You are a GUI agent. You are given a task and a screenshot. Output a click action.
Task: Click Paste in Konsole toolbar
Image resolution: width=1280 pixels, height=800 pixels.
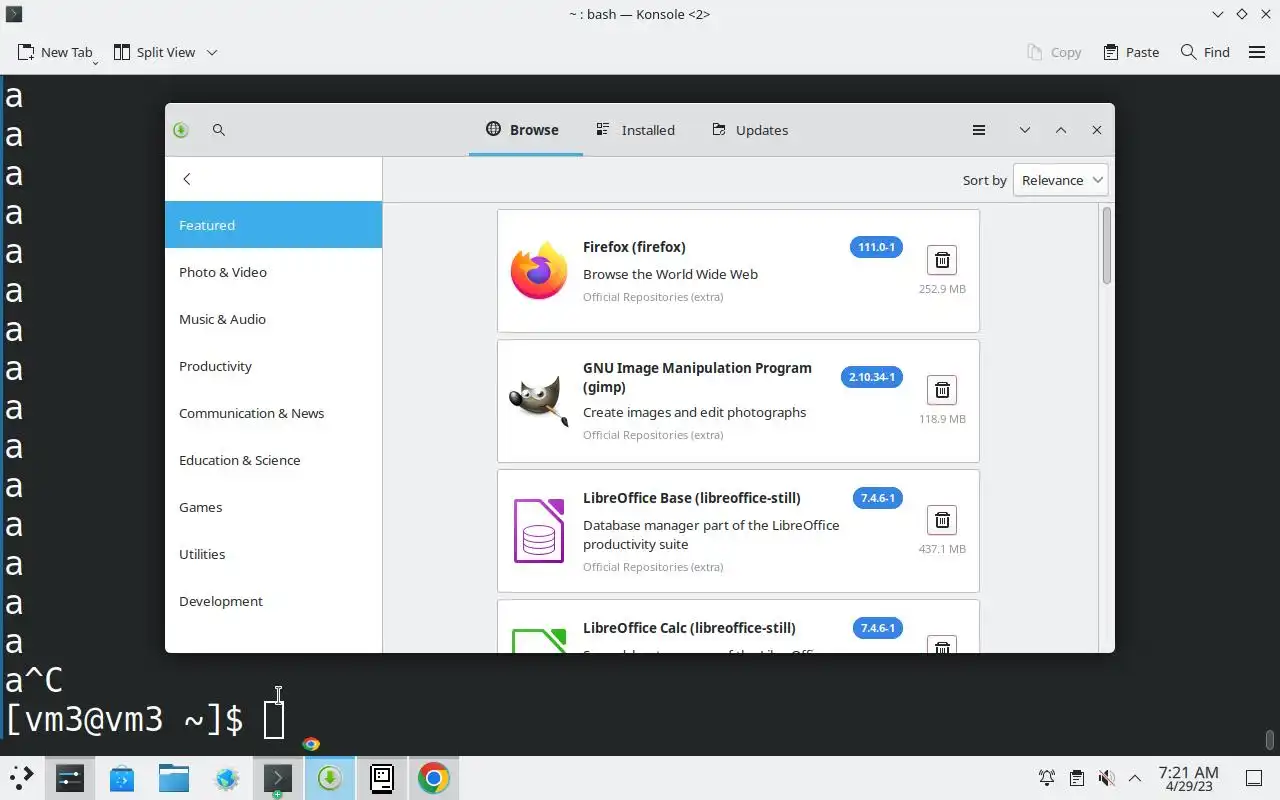(1131, 52)
